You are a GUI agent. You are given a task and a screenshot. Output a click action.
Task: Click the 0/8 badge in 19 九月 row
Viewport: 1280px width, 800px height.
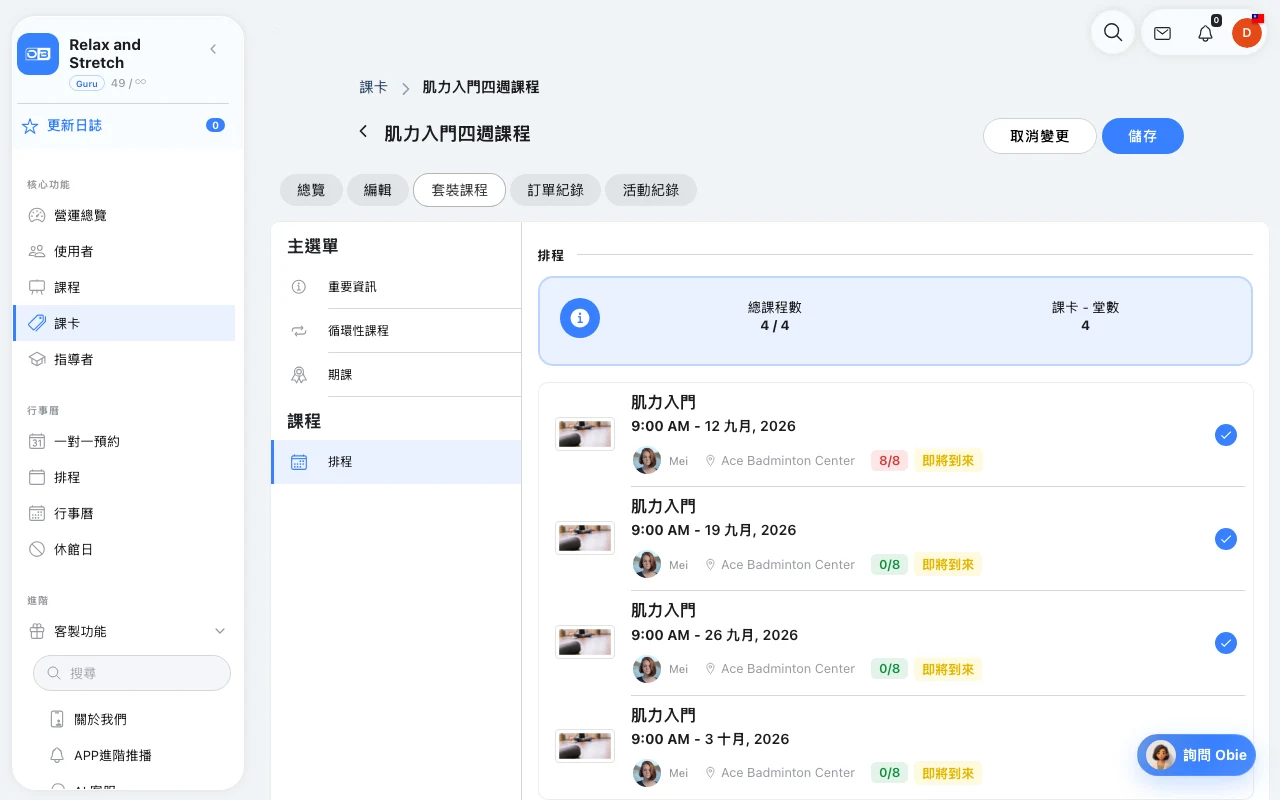tap(889, 565)
